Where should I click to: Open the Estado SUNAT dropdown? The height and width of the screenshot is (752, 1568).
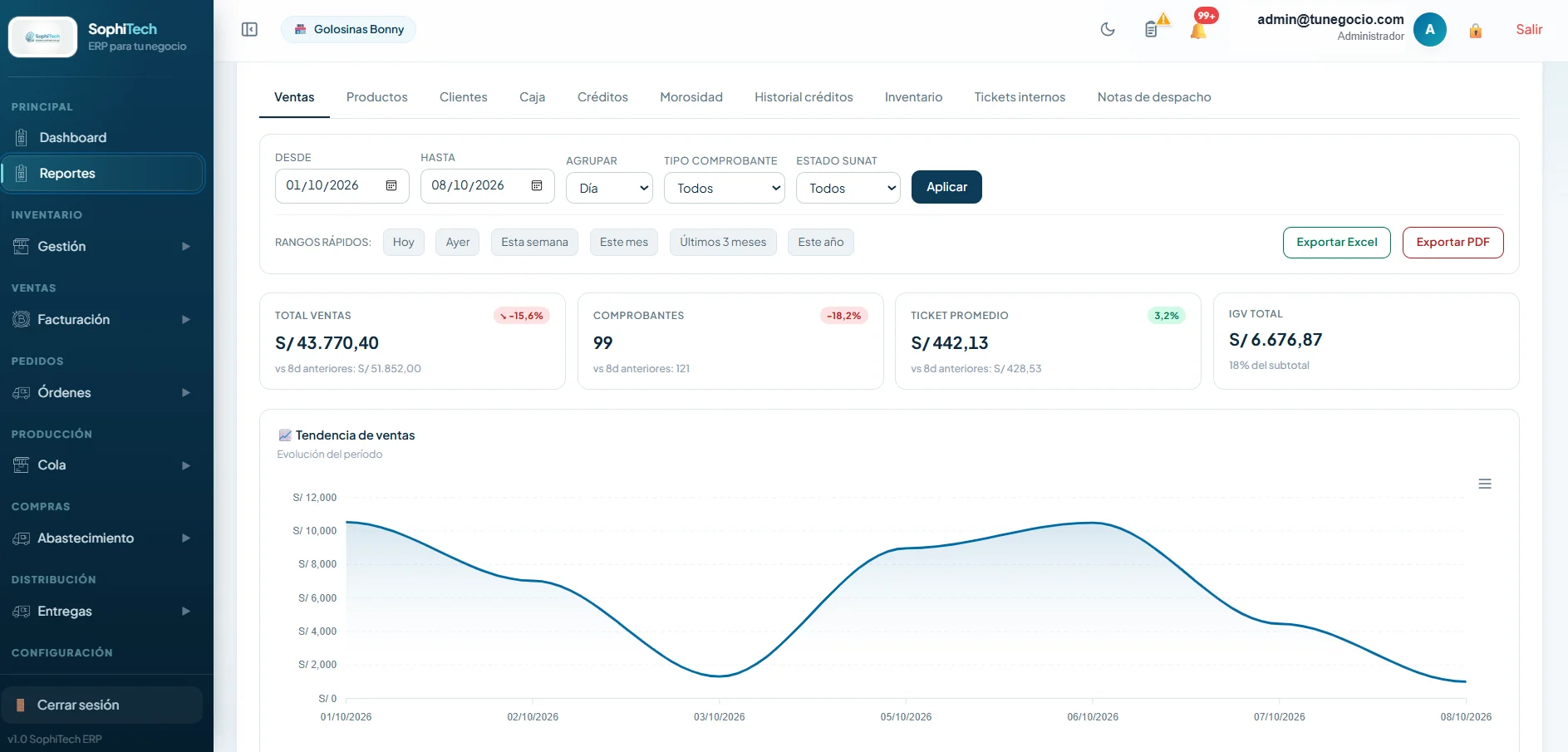click(848, 188)
